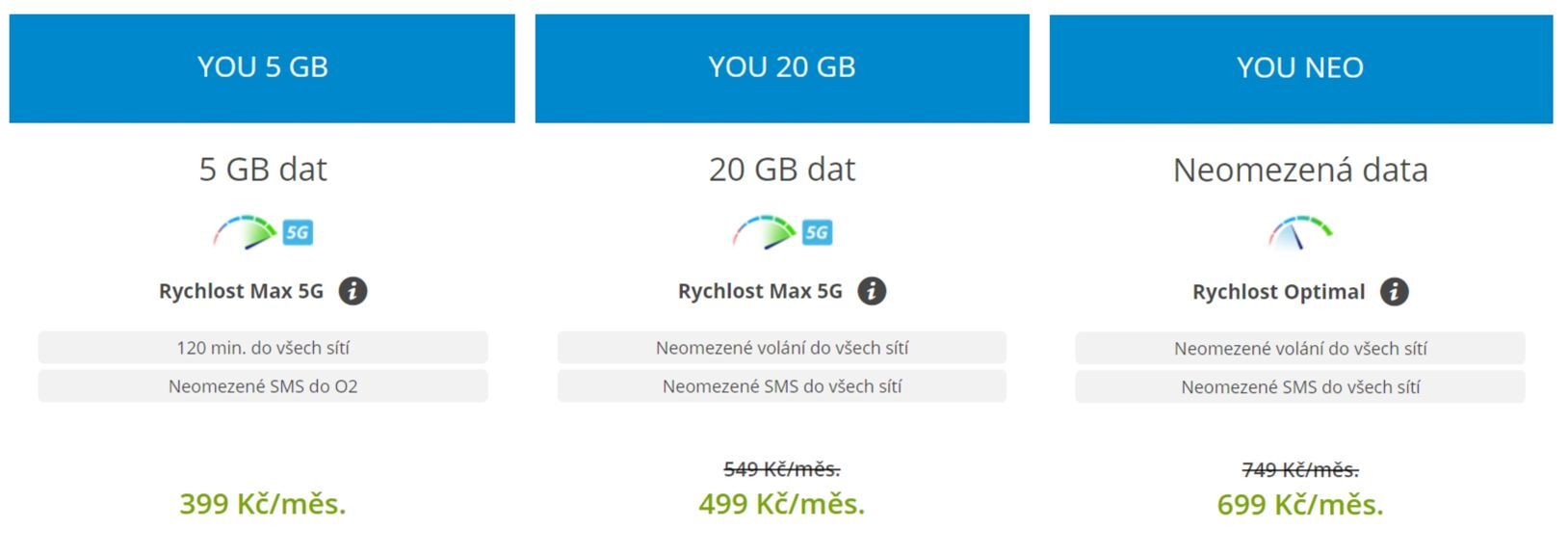Click the speedometer icon under 20 GB dat
Image resolution: width=1568 pixels, height=555 pixels.
[x=764, y=232]
